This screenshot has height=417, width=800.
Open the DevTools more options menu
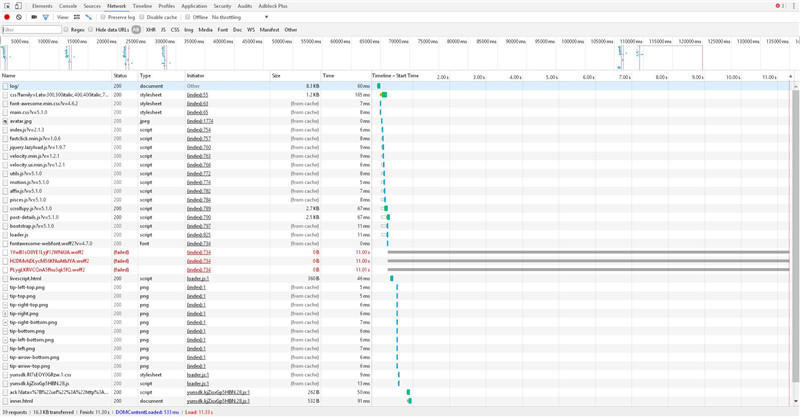pos(794,6)
